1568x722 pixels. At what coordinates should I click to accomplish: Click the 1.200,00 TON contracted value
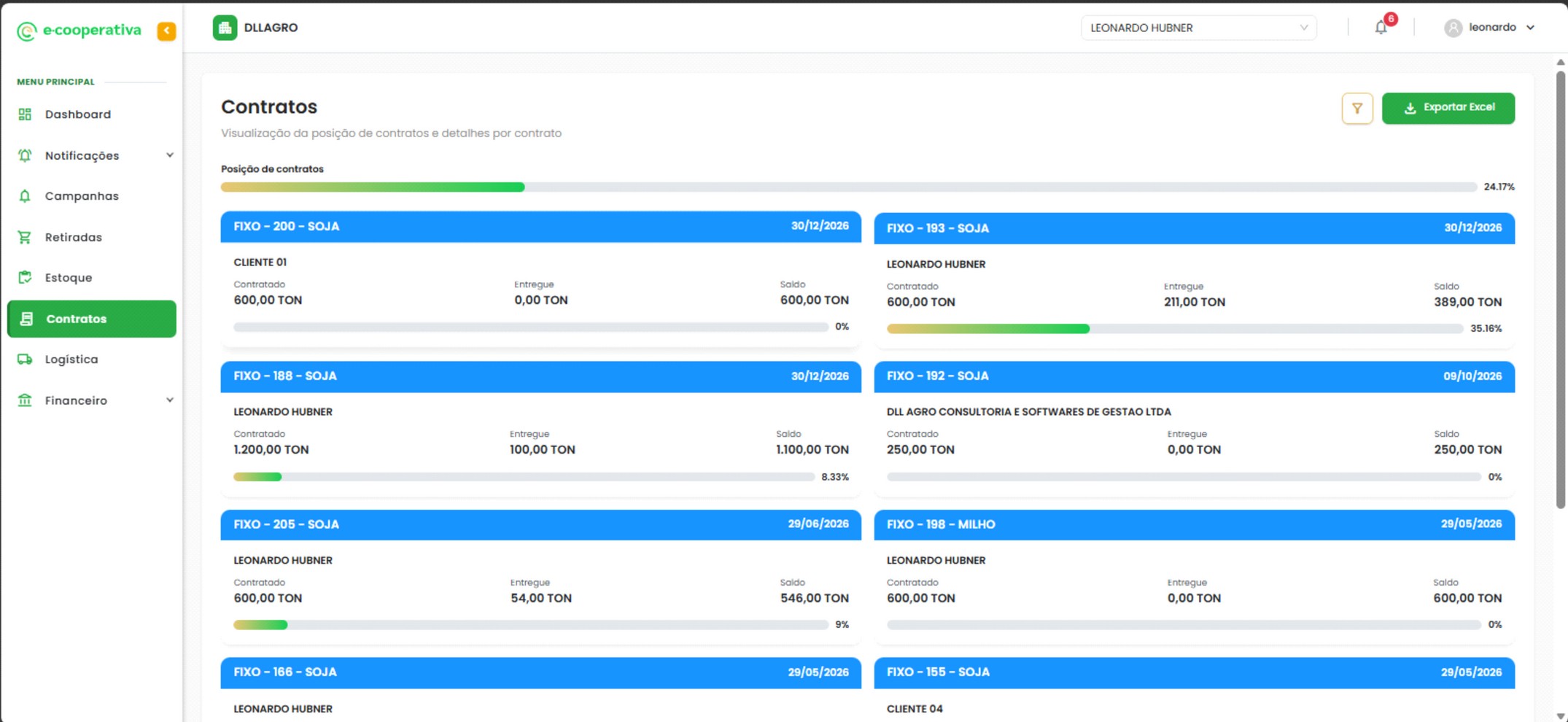[x=271, y=450]
